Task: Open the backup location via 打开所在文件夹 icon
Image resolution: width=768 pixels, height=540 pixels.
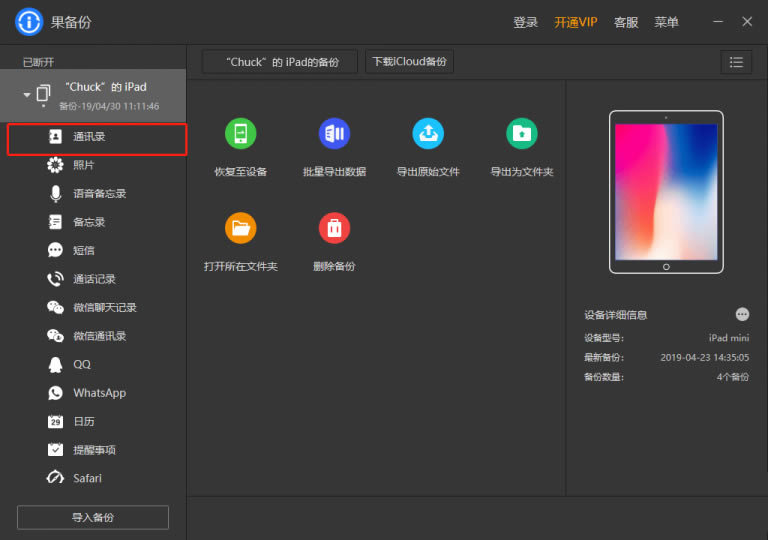Action: point(240,228)
